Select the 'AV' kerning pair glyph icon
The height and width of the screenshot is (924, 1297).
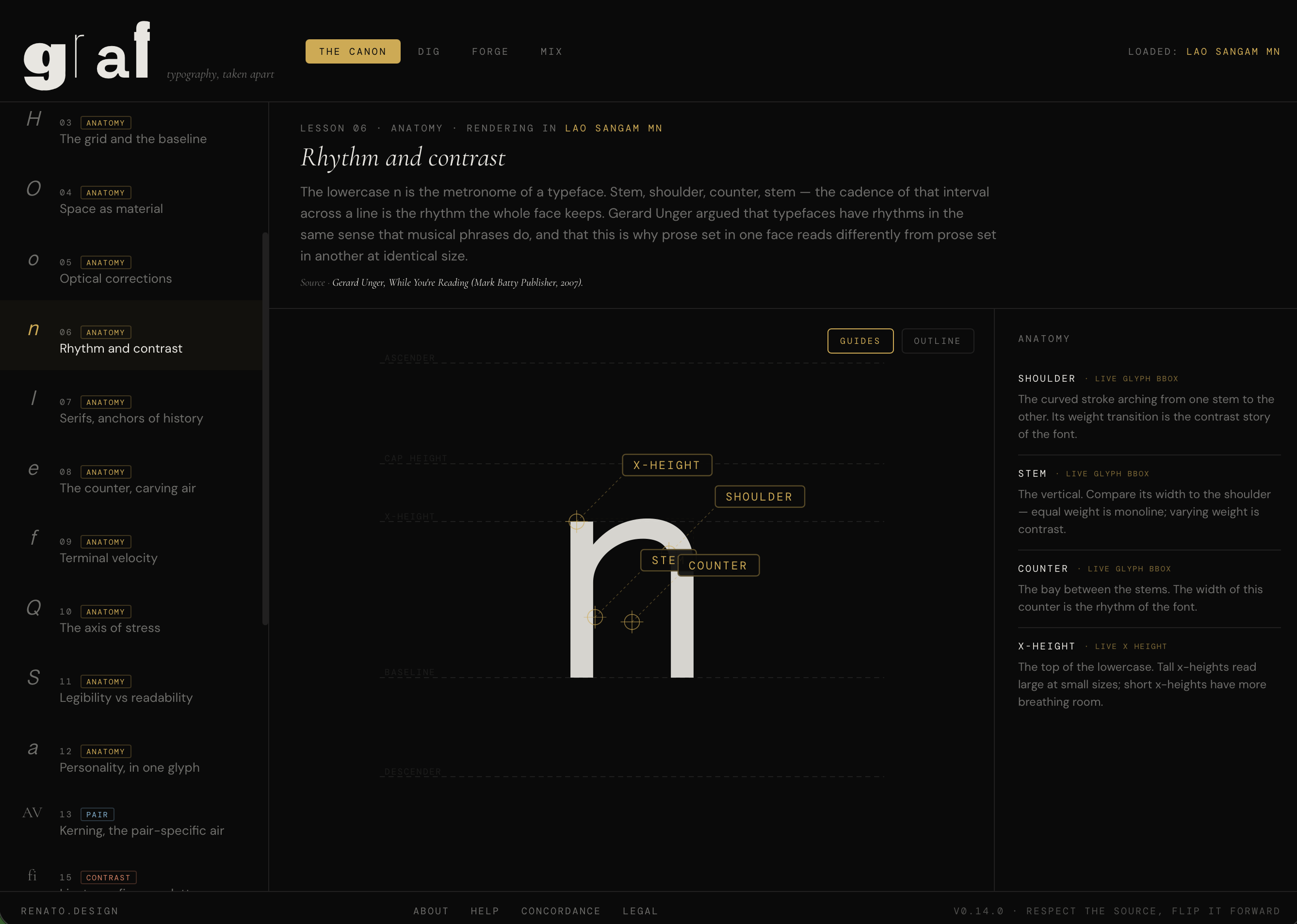pyautogui.click(x=32, y=812)
